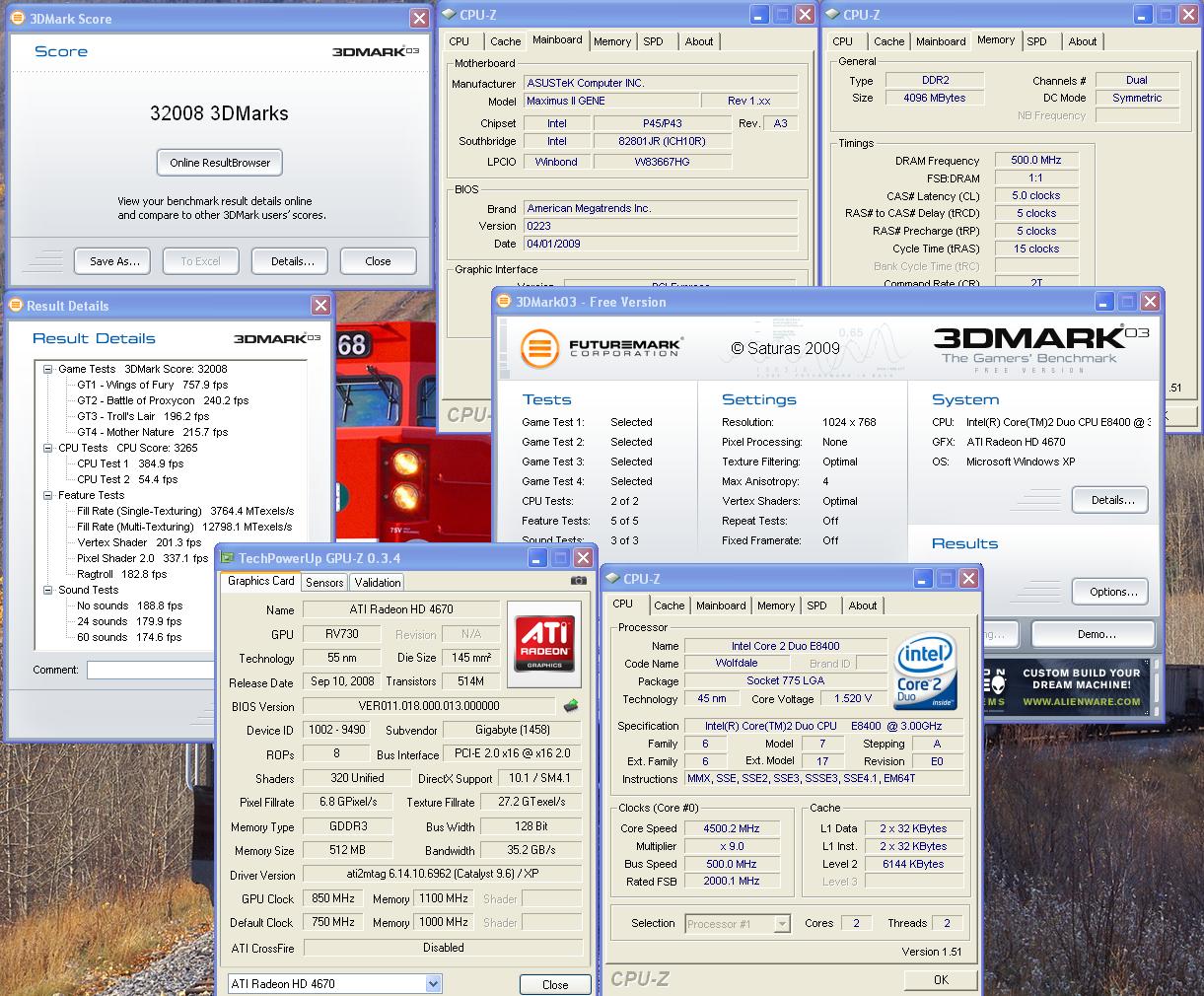Screen dimensions: 1204x996
Task: Click title icon of CPU-Z window showing memory timings
Action: tap(831, 15)
